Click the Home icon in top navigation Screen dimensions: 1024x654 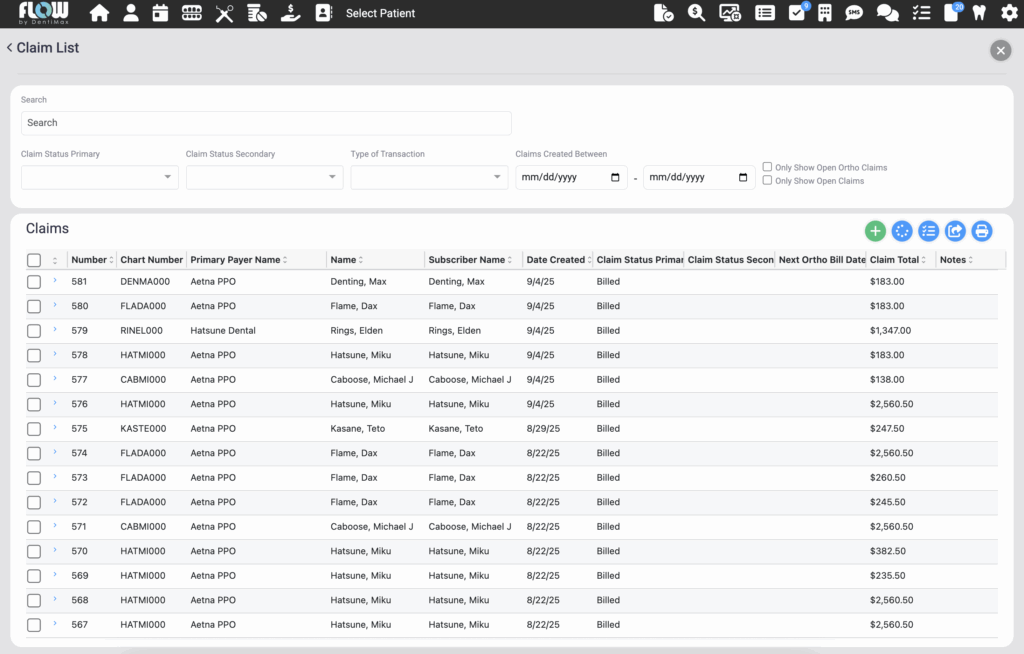pyautogui.click(x=99, y=13)
